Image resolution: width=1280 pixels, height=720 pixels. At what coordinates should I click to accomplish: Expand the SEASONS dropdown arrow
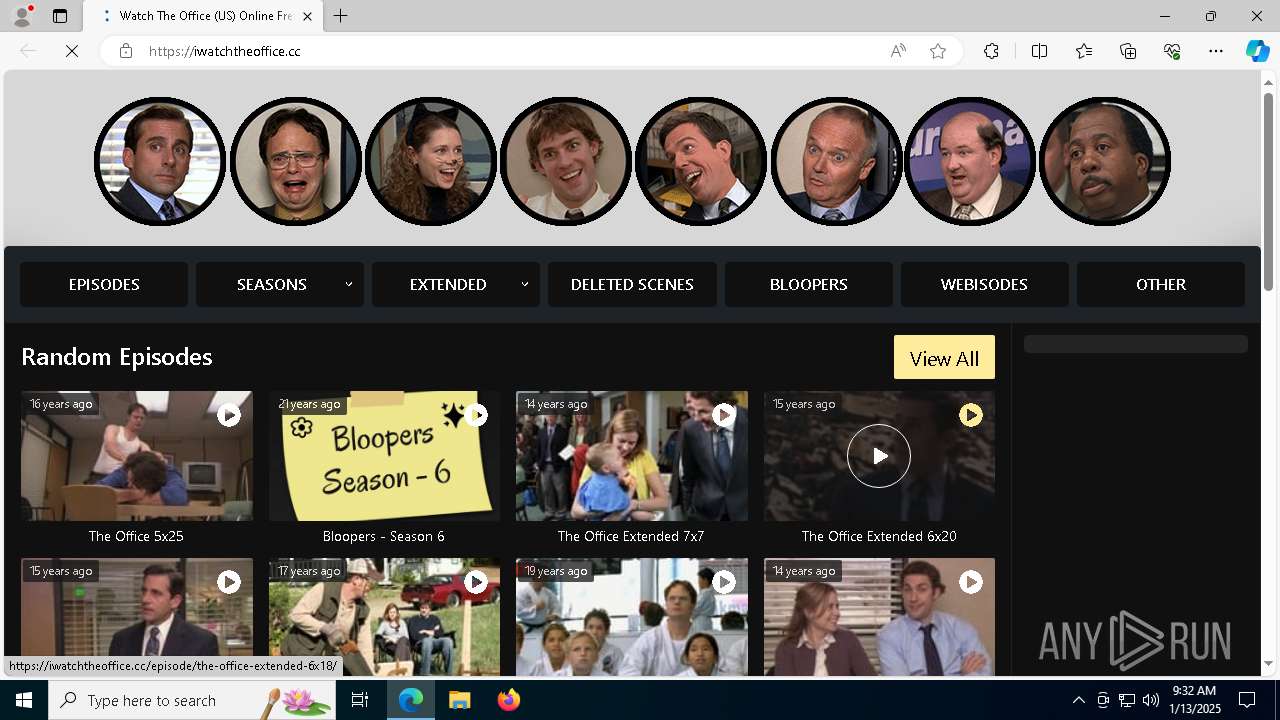(349, 284)
